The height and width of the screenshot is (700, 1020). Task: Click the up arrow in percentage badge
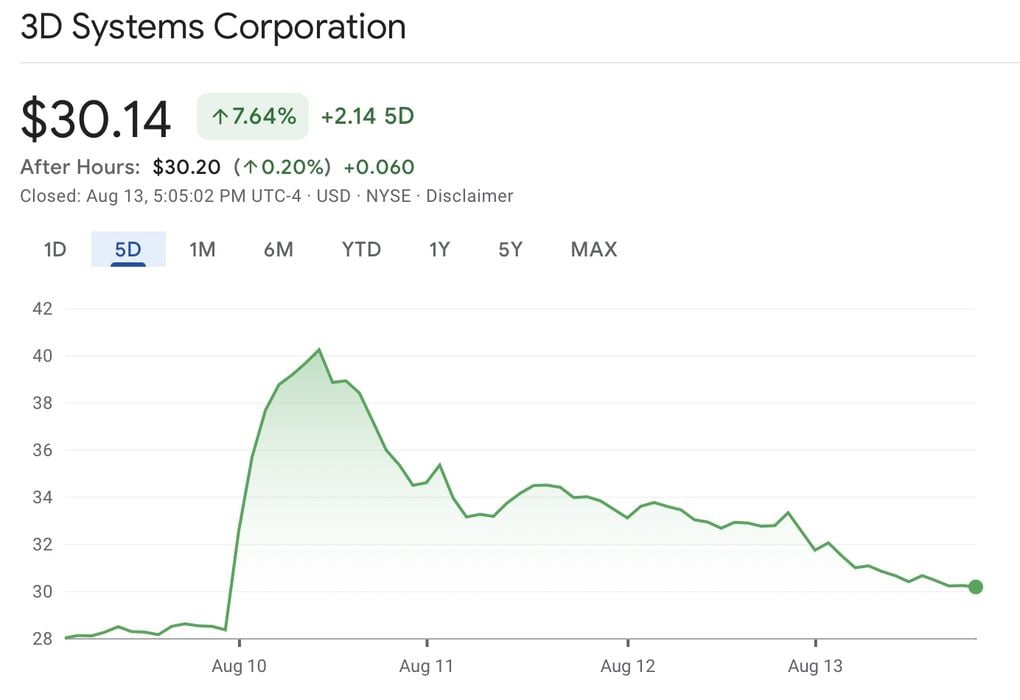[219, 117]
